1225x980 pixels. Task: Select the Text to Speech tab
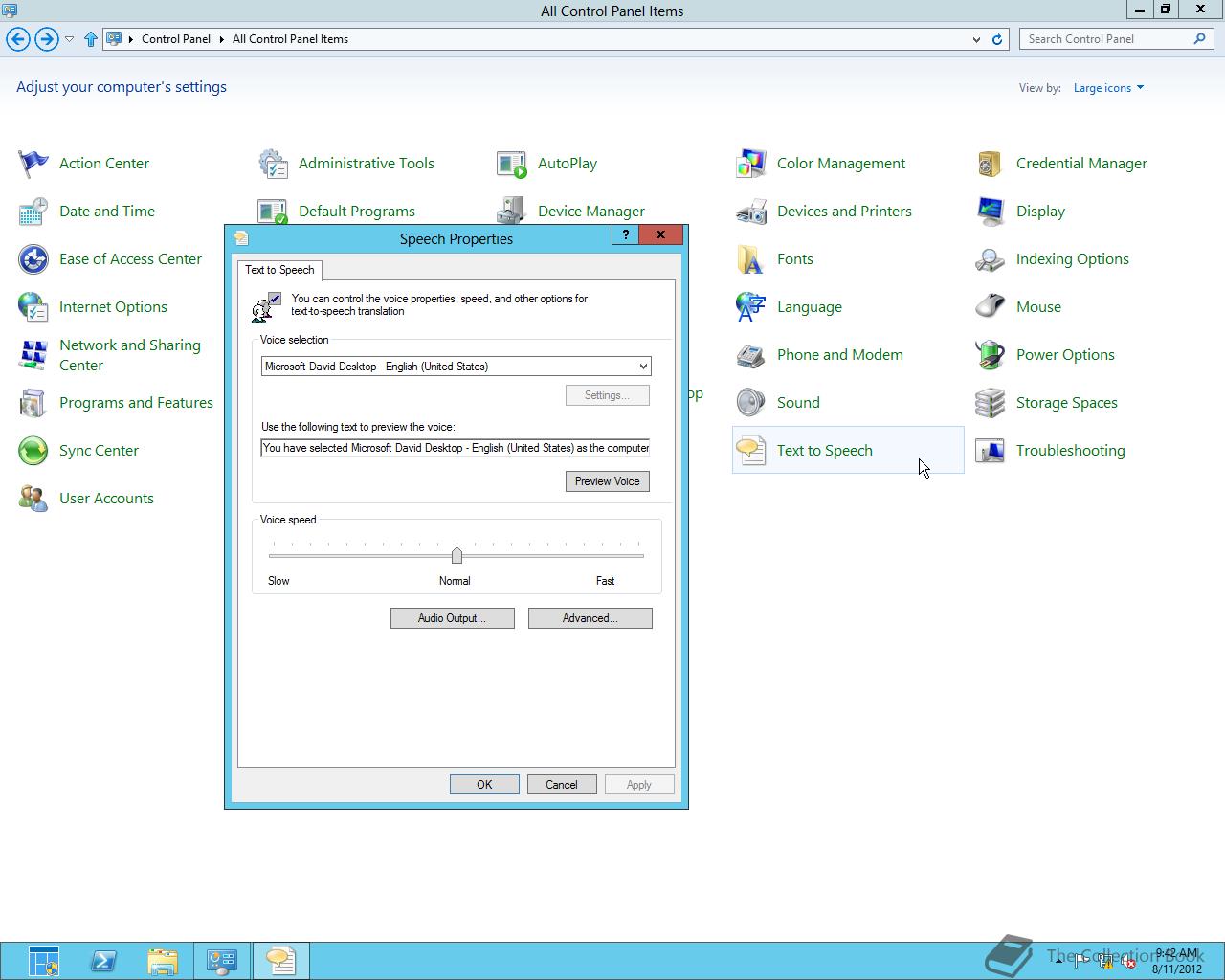coord(279,270)
